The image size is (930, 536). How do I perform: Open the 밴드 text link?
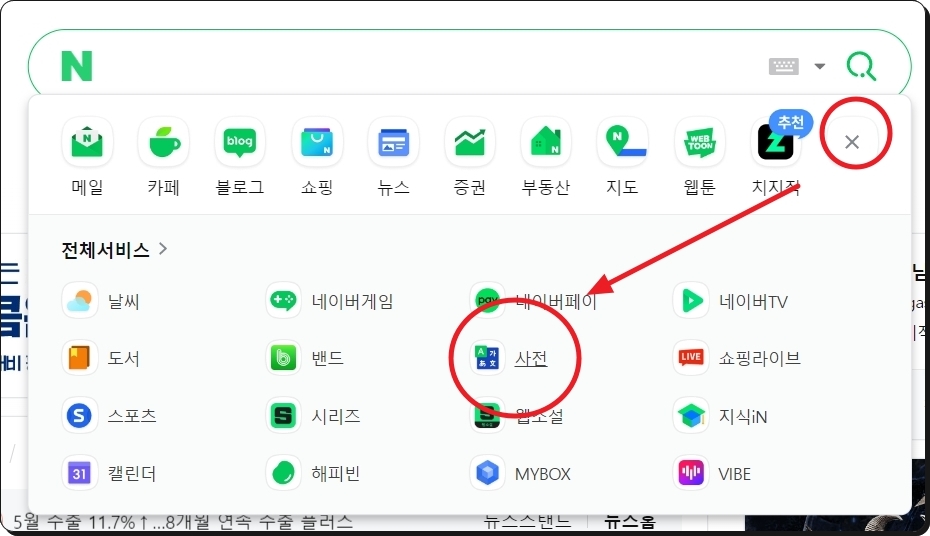(x=327, y=358)
